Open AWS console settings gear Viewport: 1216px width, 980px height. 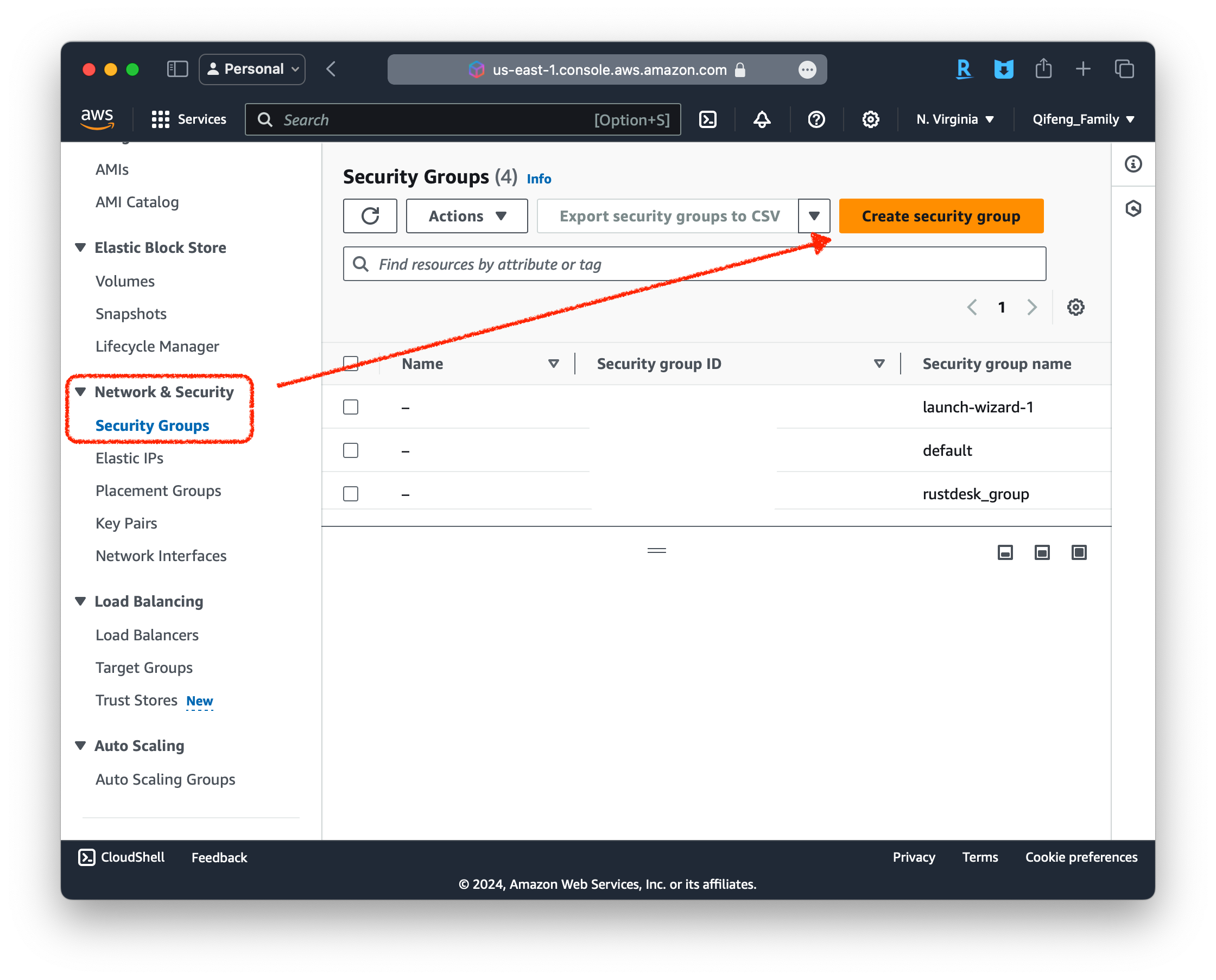tap(870, 119)
